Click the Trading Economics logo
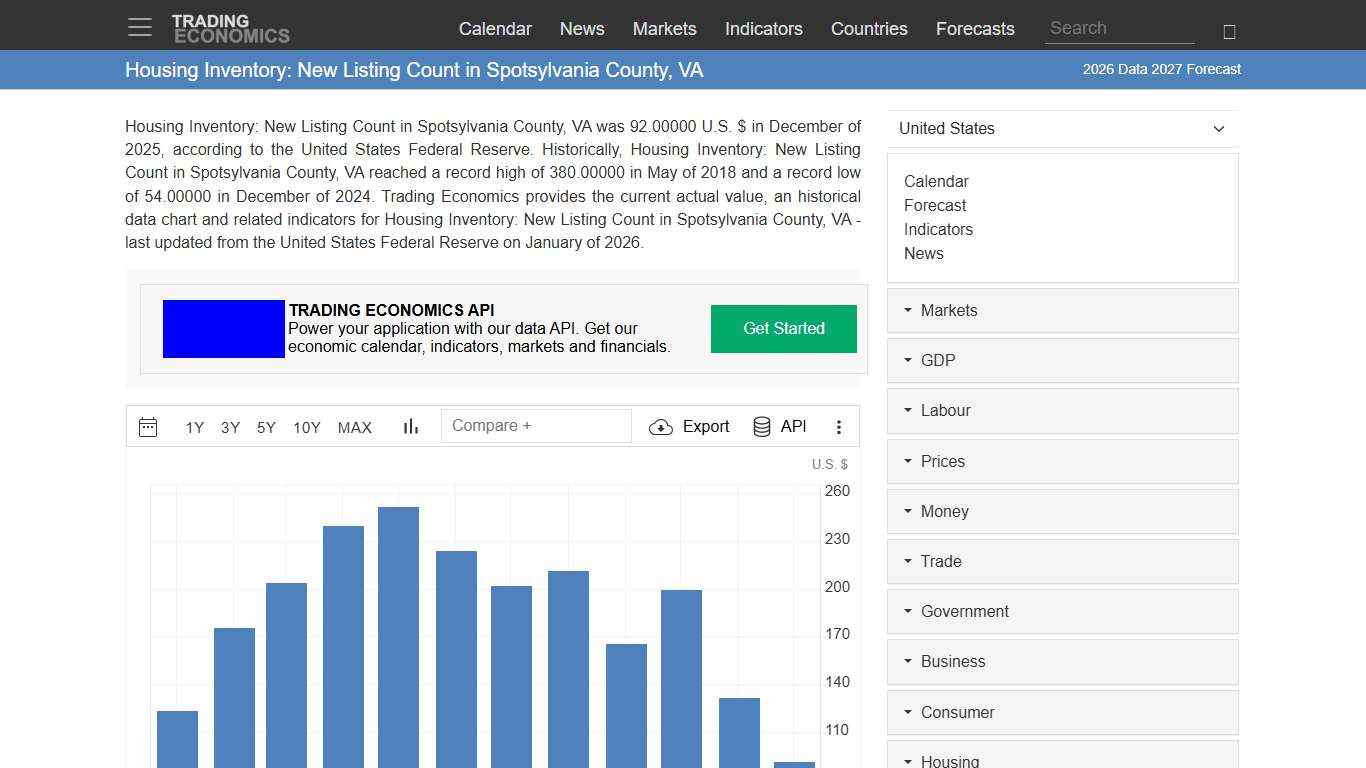Image resolution: width=1366 pixels, height=768 pixels. (x=231, y=26)
